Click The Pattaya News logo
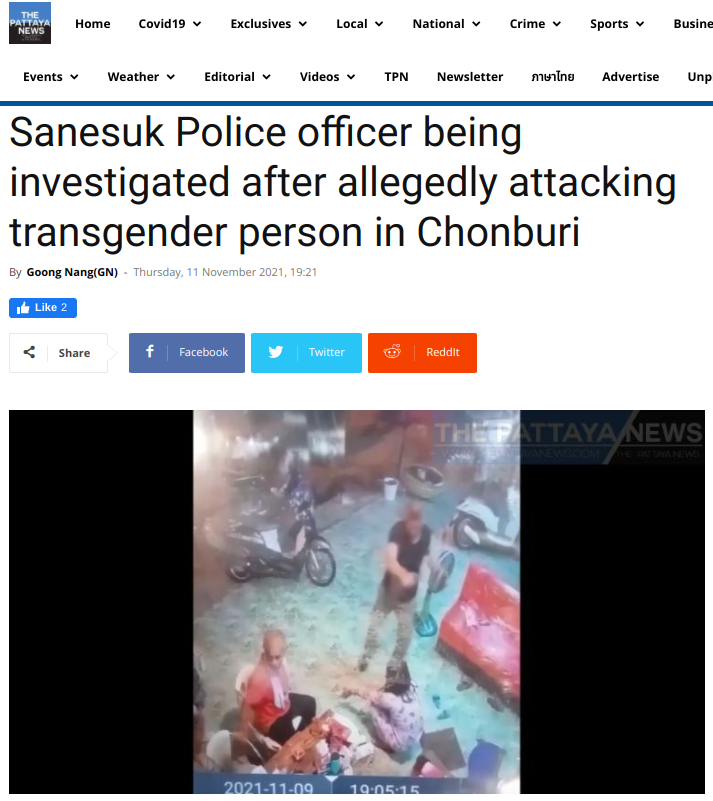Image resolution: width=713 pixels, height=801 pixels. [30, 23]
